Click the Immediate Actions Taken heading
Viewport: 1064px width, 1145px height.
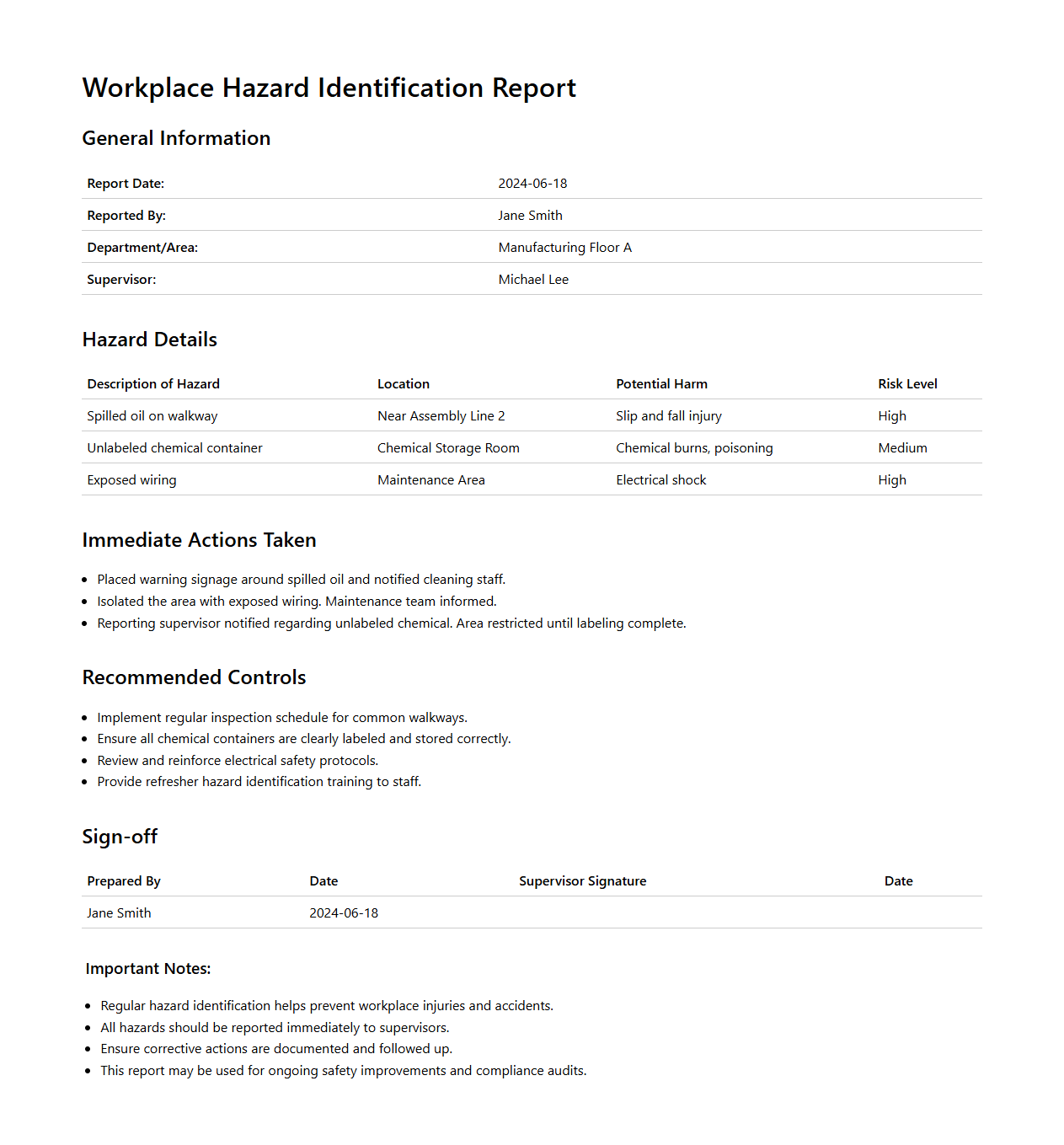pyautogui.click(x=199, y=540)
